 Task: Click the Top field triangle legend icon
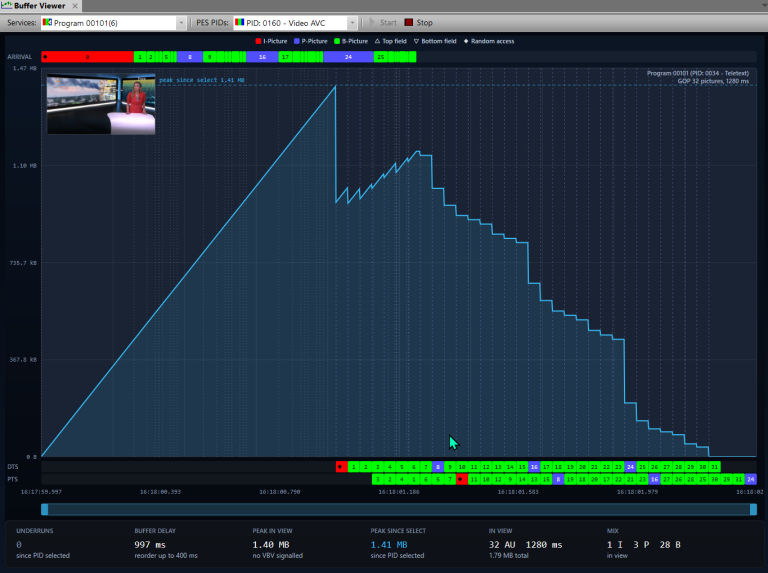(x=377, y=41)
